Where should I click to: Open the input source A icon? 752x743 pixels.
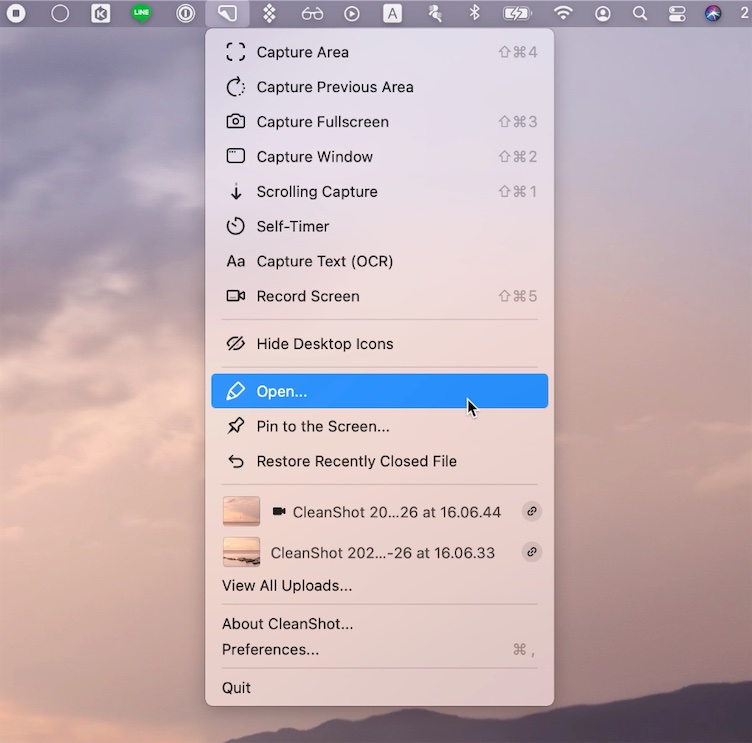392,13
